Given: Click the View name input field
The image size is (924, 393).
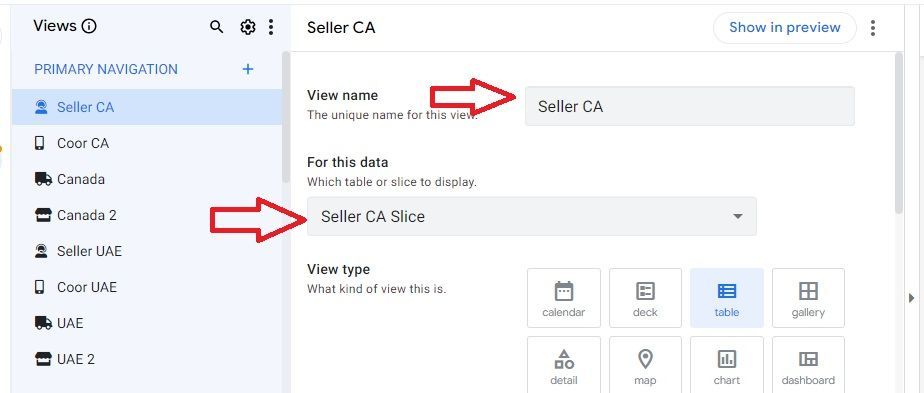Looking at the screenshot, I should (x=689, y=106).
